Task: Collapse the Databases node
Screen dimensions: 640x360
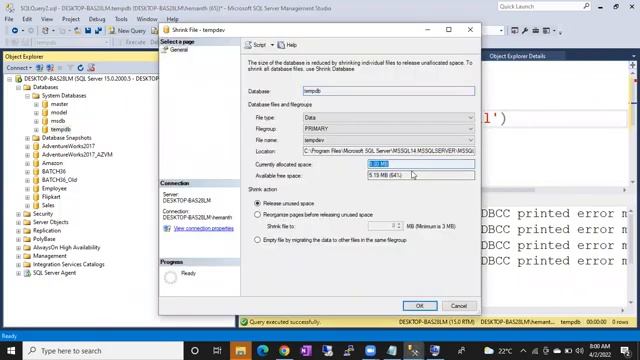Action: click(x=18, y=87)
